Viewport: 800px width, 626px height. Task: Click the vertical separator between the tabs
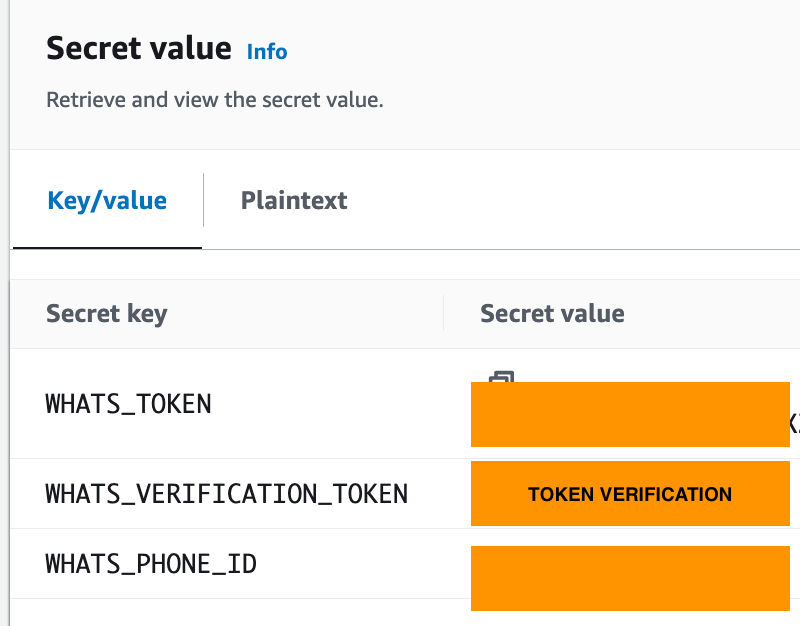204,199
